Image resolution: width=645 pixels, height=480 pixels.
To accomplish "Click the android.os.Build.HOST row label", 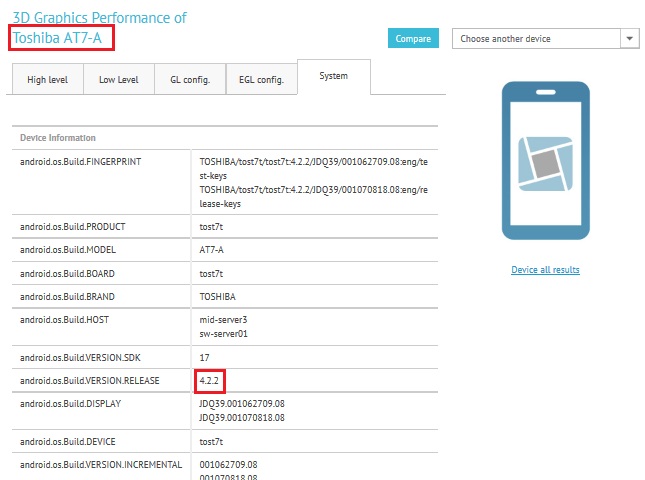I will tap(65, 320).
